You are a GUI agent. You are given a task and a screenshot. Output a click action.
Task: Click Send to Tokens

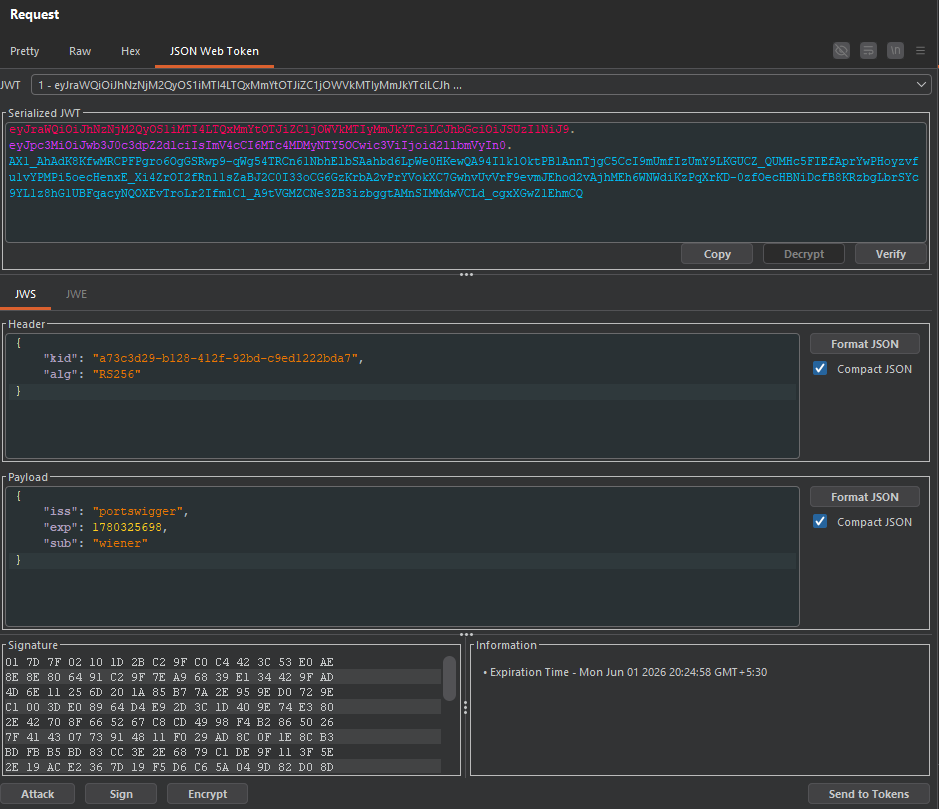[x=868, y=794]
